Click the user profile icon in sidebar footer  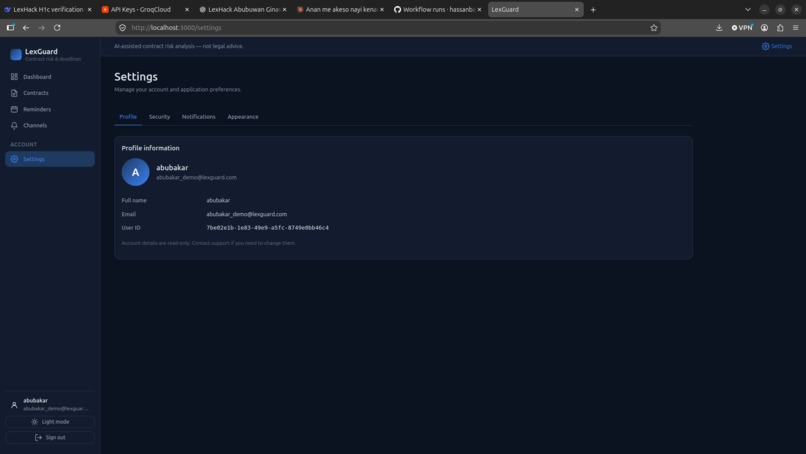[x=14, y=405]
